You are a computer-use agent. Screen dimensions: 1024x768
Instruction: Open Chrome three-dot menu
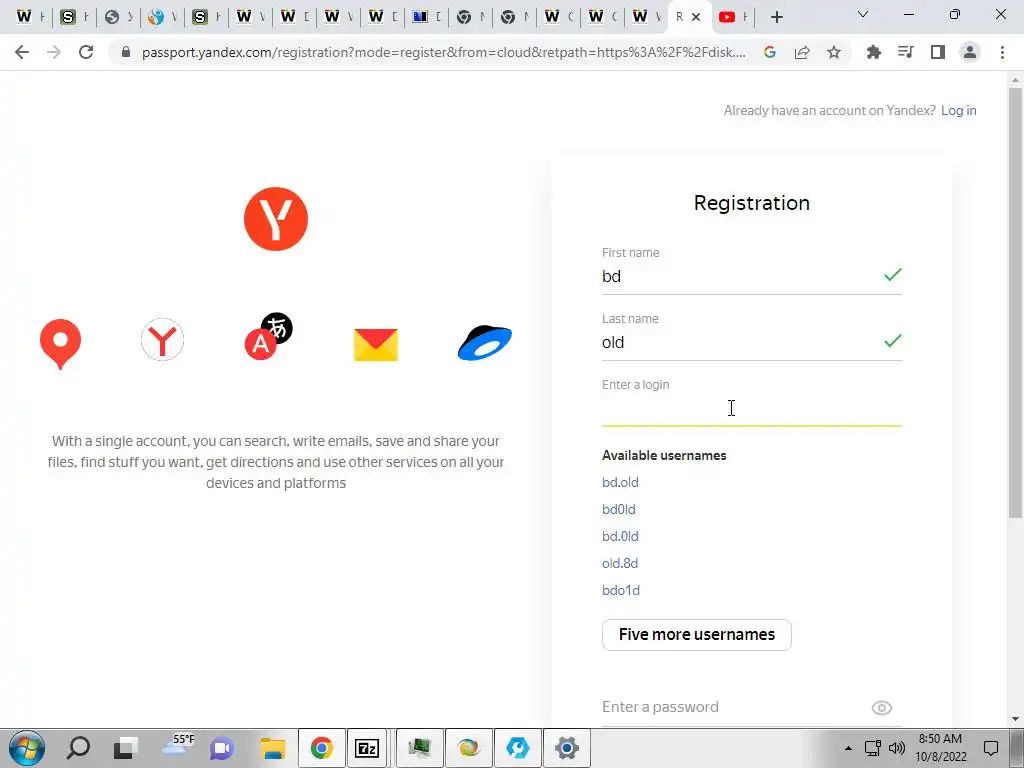click(x=1002, y=52)
